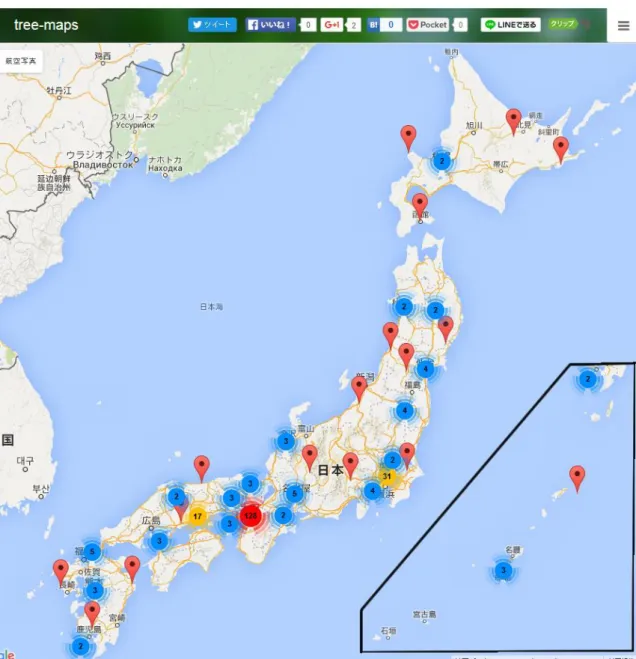Select the red pin inside the boxed inset
The height and width of the screenshot is (659, 636).
coord(577,477)
